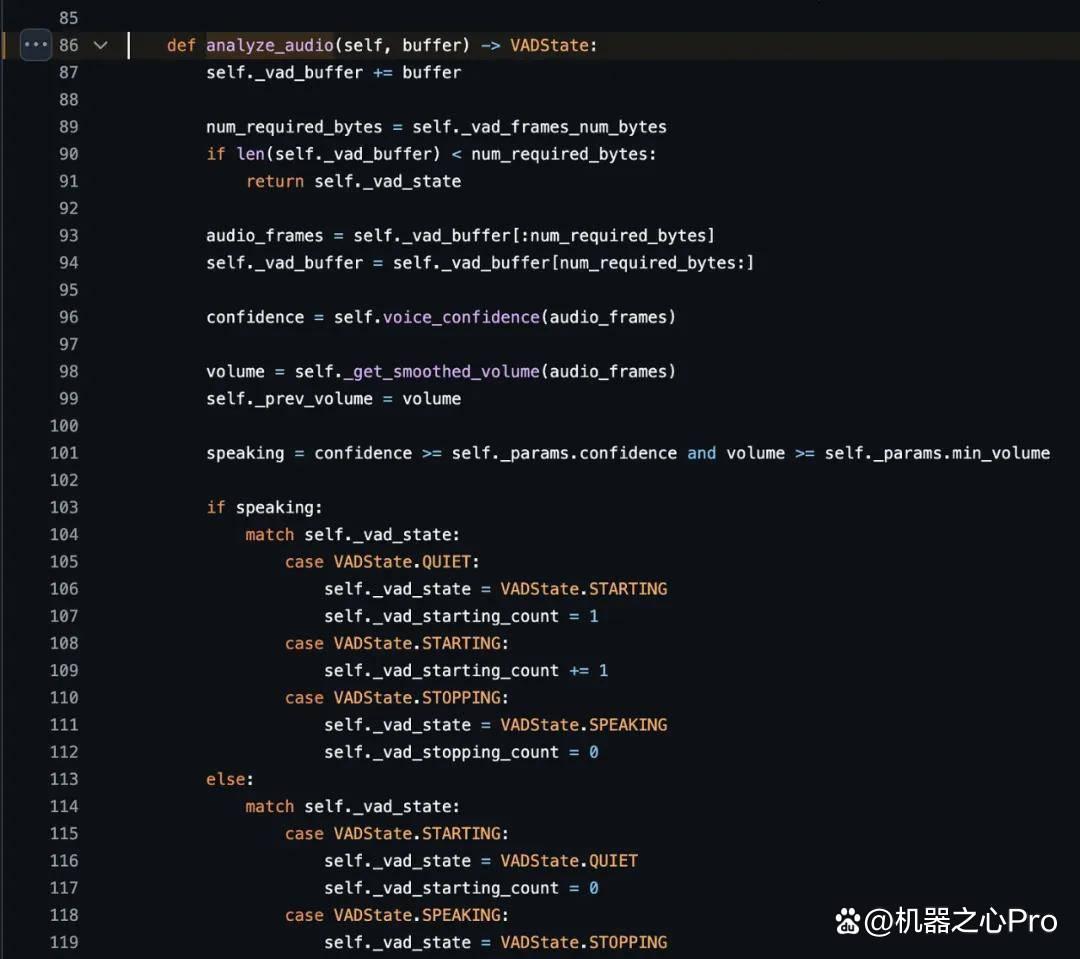The height and width of the screenshot is (959, 1080).
Task: Click VADState.QUIET on line 116
Action: 569,860
